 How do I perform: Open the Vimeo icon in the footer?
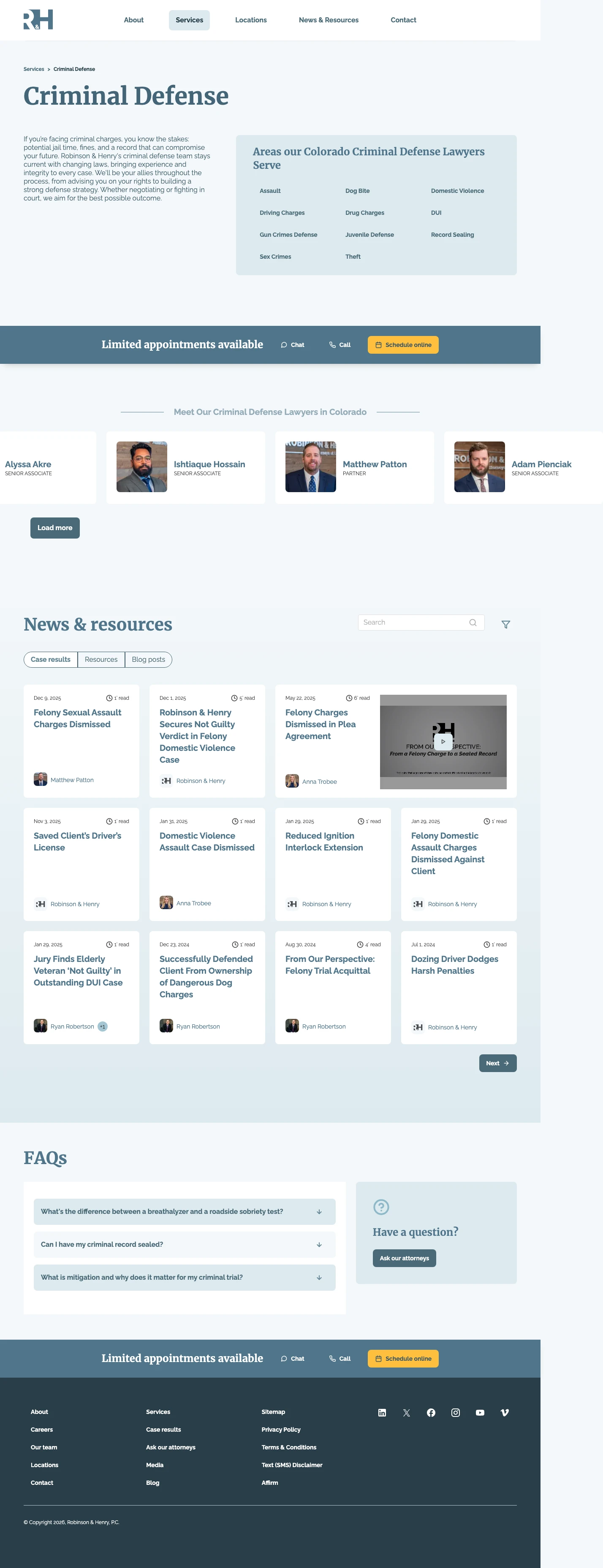point(504,1413)
